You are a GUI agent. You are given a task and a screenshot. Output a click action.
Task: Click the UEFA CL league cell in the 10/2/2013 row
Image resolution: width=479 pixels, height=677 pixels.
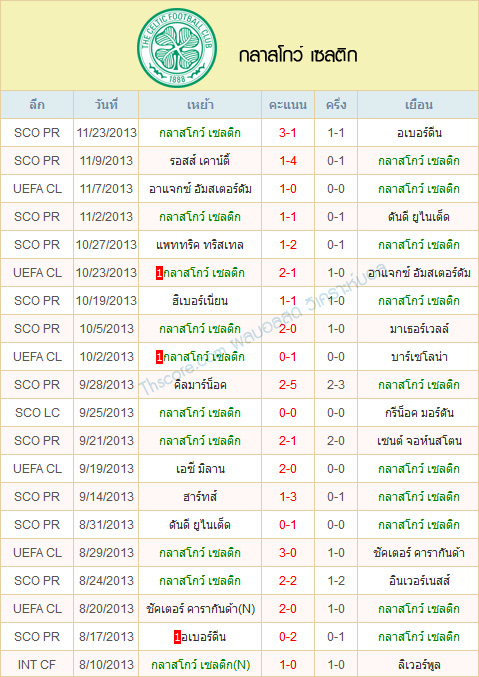(x=37, y=357)
